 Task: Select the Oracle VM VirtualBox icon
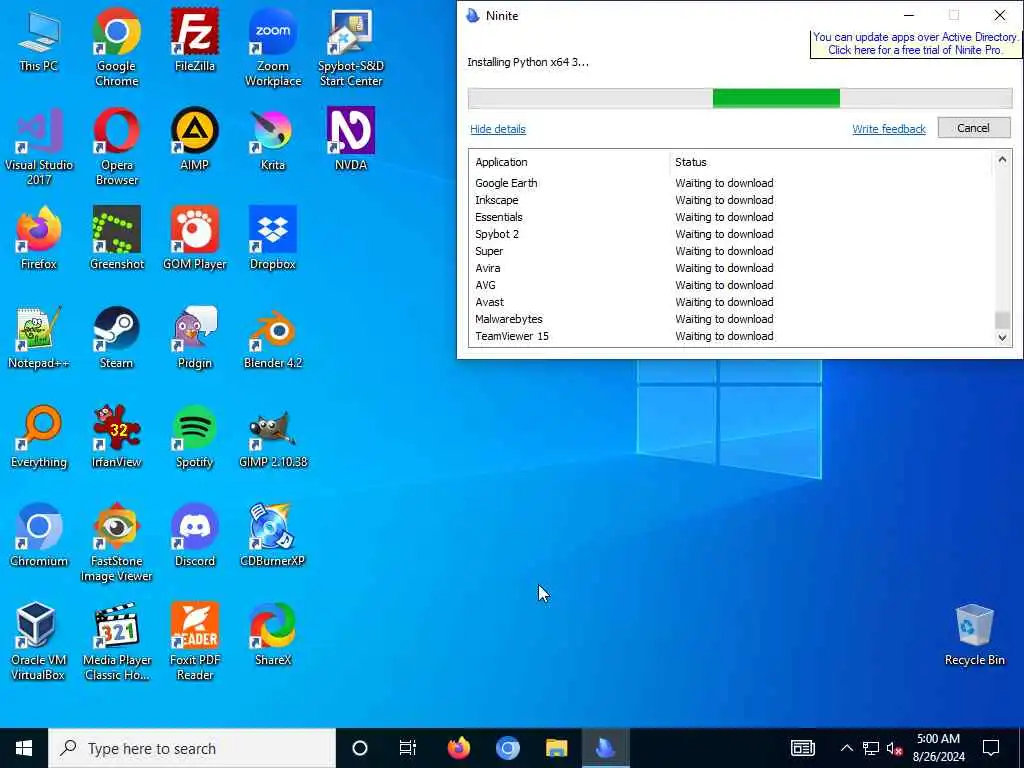[39, 642]
